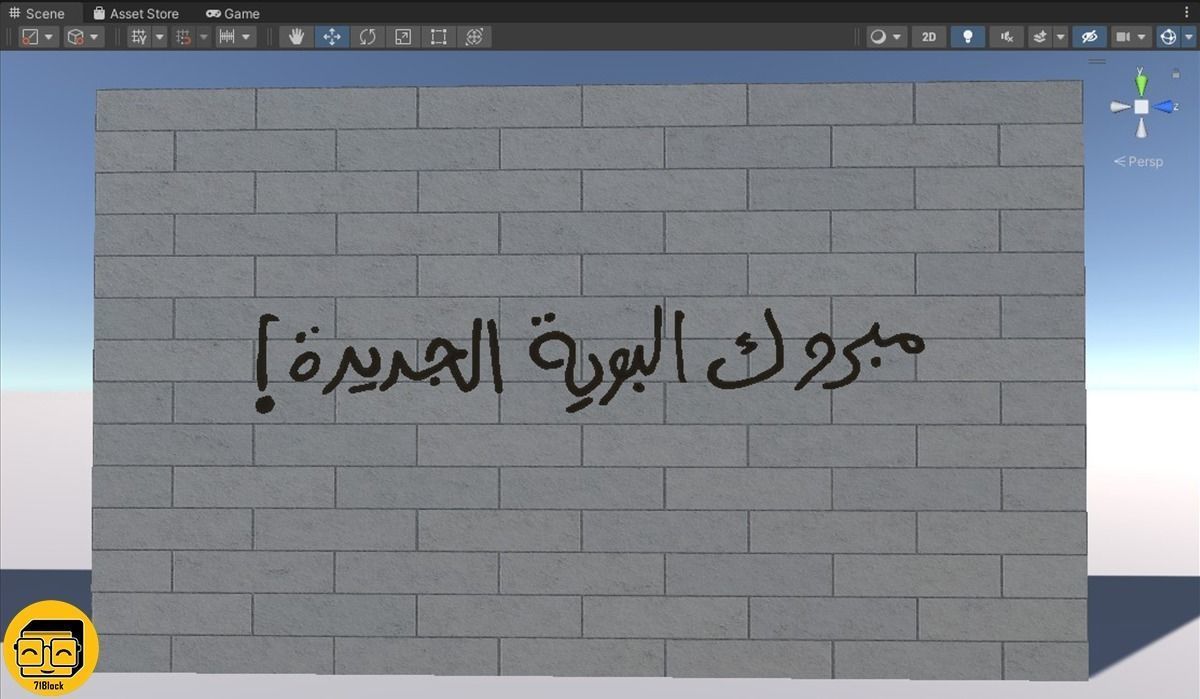Image resolution: width=1200 pixels, height=699 pixels.
Task: Expand the grid snapping dropdown arrow
Action: click(x=203, y=37)
